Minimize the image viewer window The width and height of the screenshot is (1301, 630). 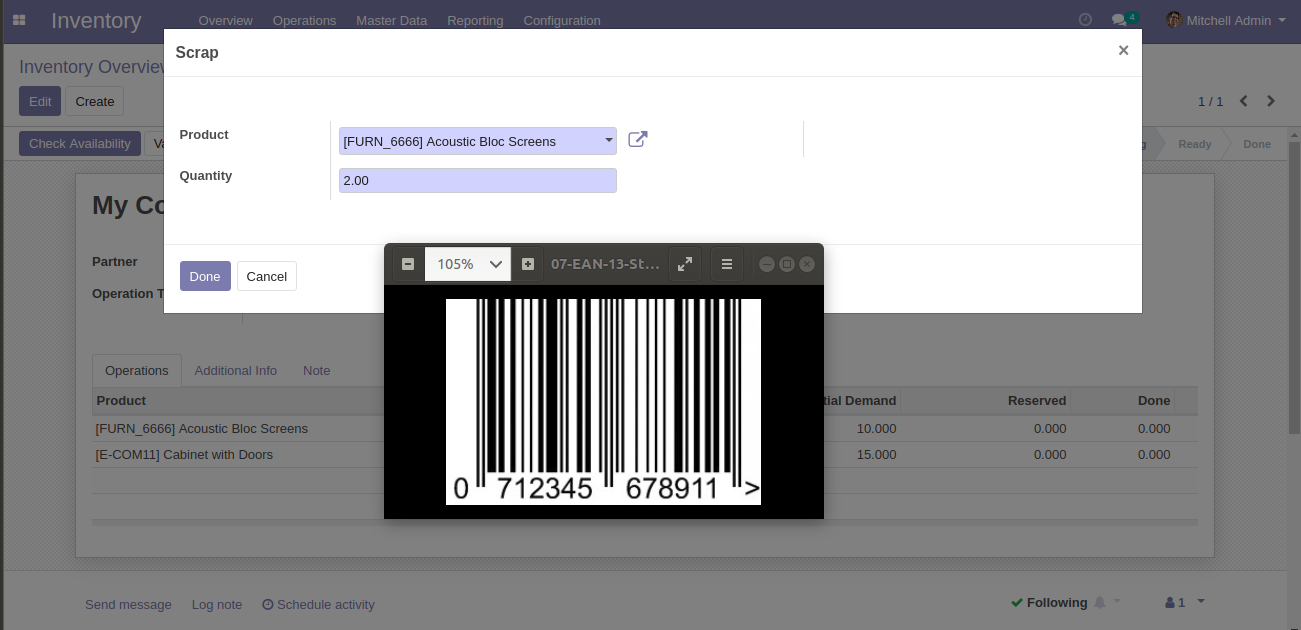coord(767,264)
